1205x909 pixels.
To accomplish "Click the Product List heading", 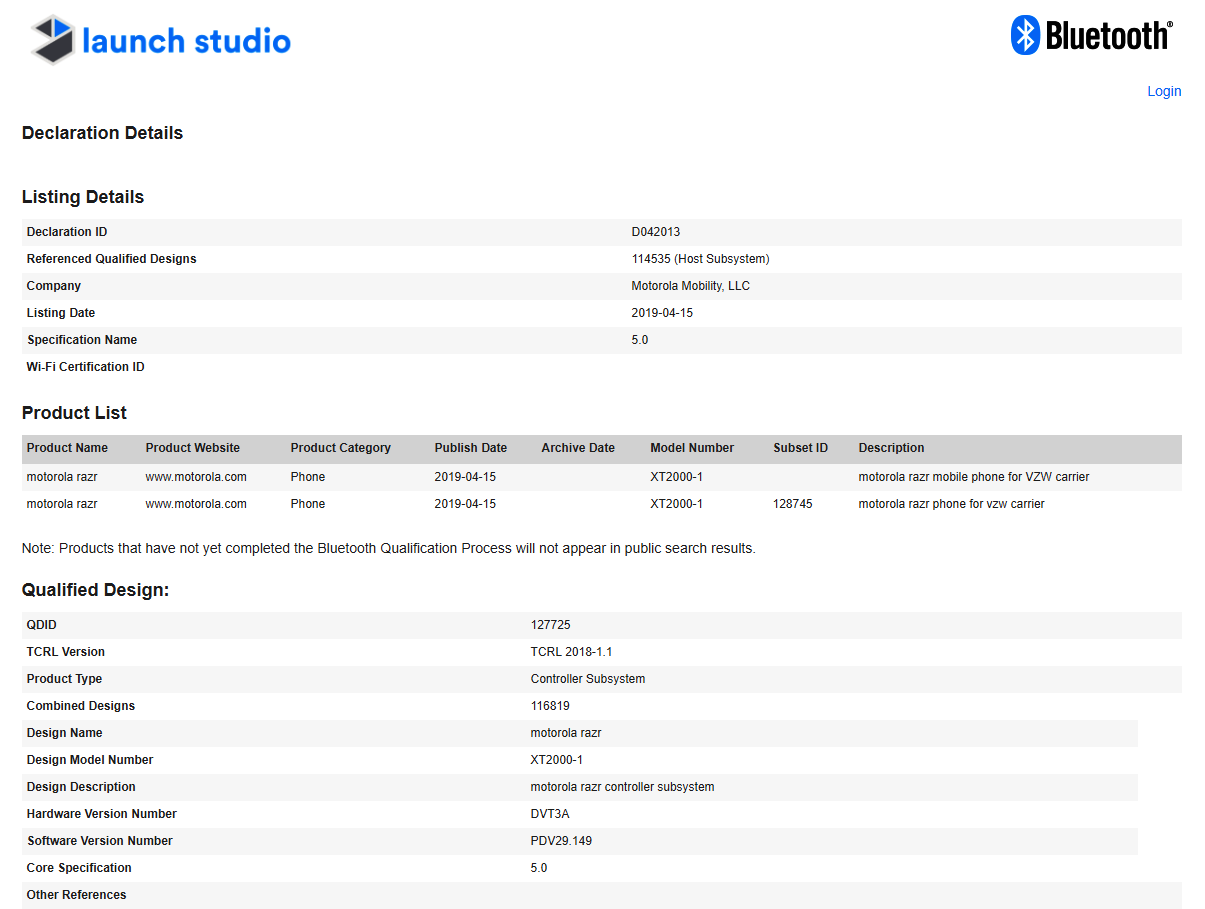I will [74, 413].
